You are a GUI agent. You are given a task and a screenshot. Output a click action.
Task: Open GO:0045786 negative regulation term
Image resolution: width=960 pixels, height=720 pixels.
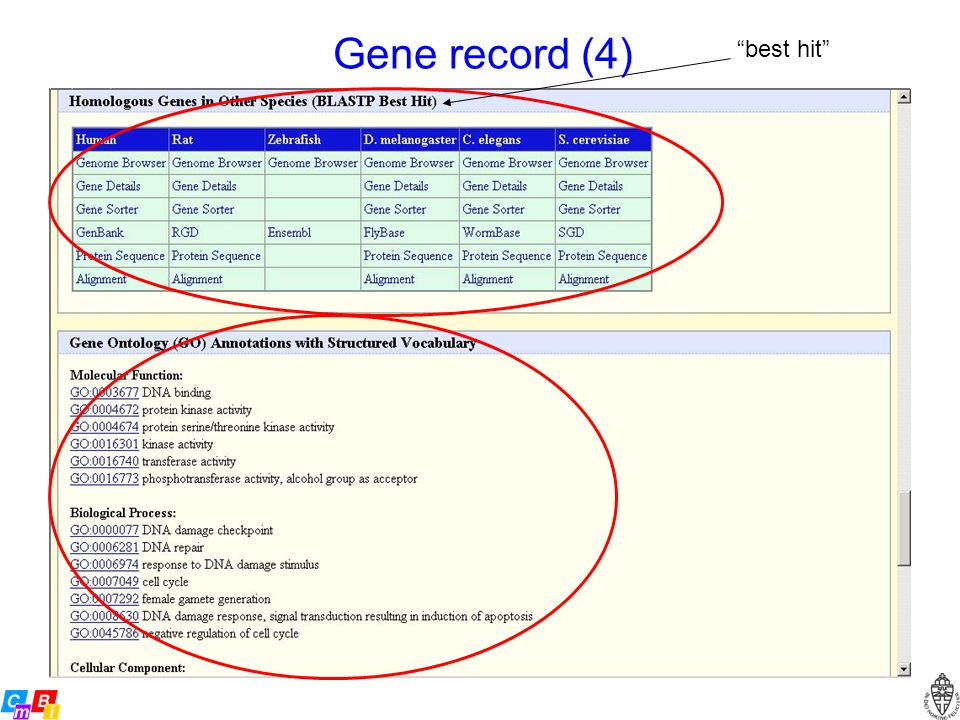(104, 633)
